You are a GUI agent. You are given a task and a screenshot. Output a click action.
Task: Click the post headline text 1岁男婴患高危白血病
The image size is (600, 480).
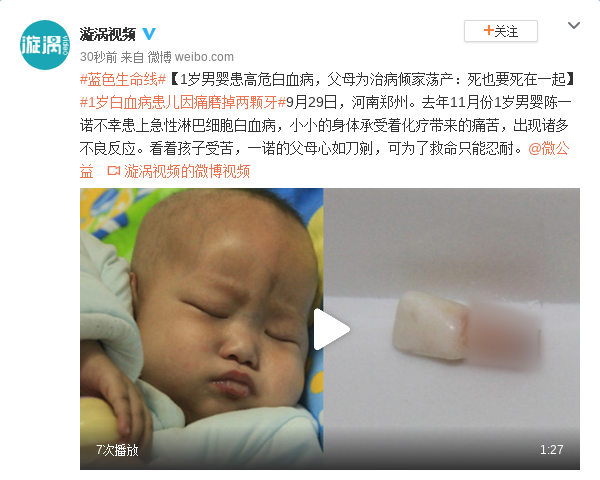pos(247,80)
